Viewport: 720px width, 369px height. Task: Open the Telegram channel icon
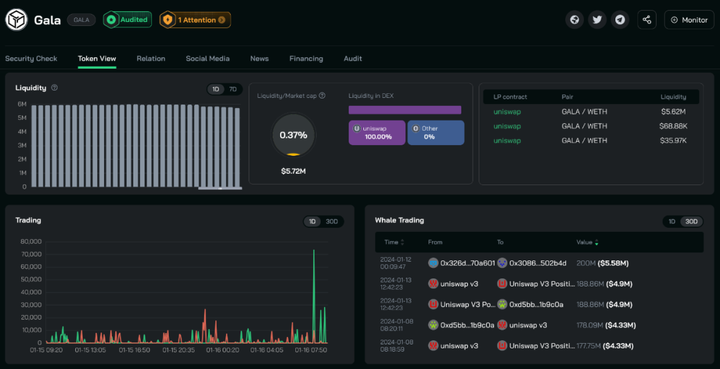pos(620,20)
